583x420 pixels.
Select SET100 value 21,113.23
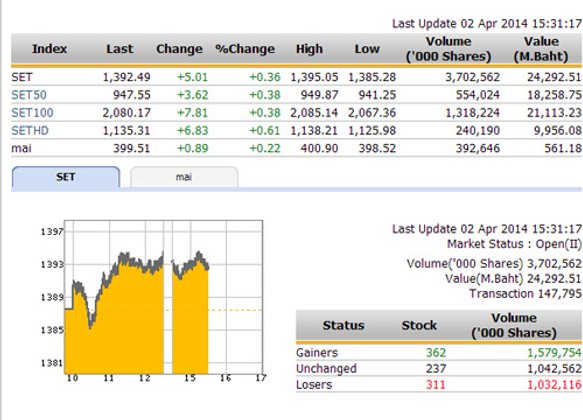(x=554, y=113)
